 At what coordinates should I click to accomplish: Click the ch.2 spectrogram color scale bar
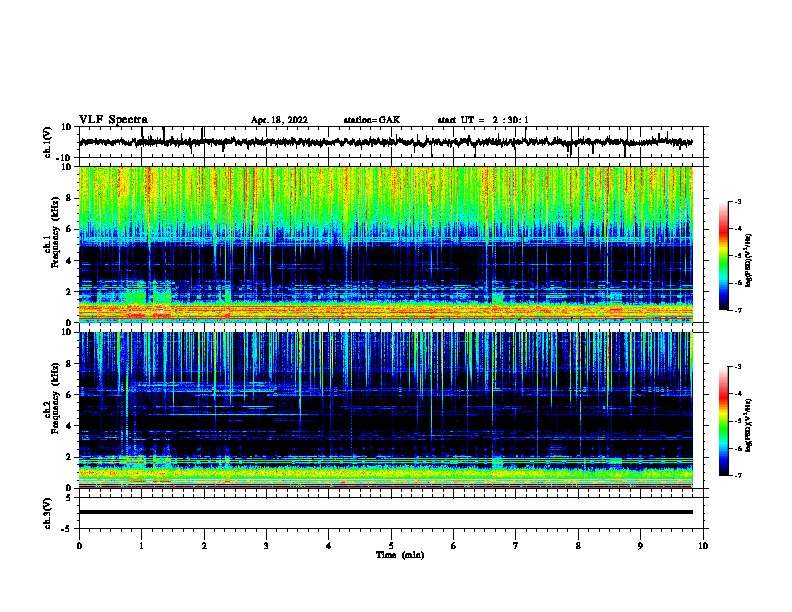(x=724, y=421)
